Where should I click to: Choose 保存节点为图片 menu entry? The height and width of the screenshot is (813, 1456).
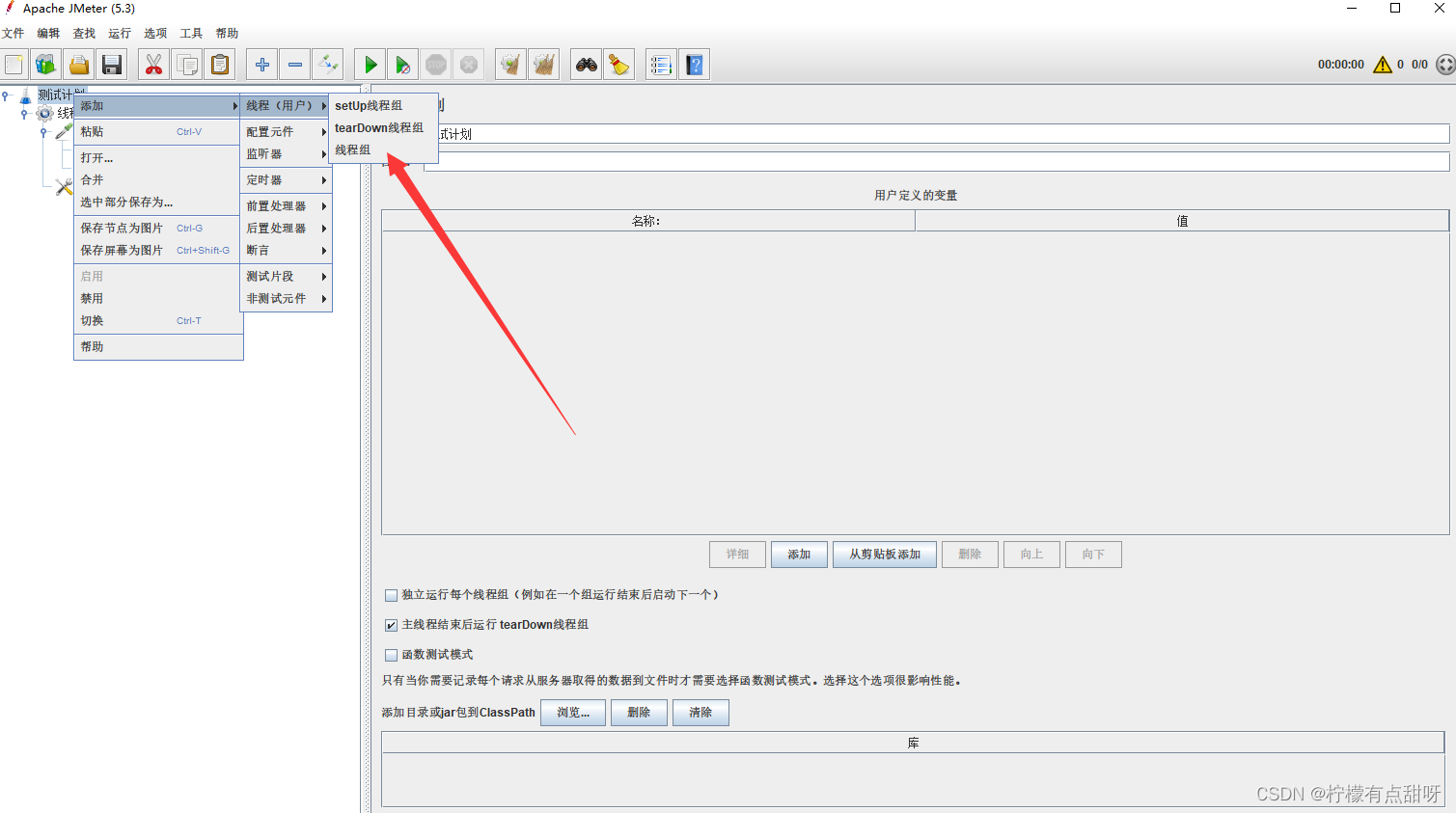tap(158, 229)
